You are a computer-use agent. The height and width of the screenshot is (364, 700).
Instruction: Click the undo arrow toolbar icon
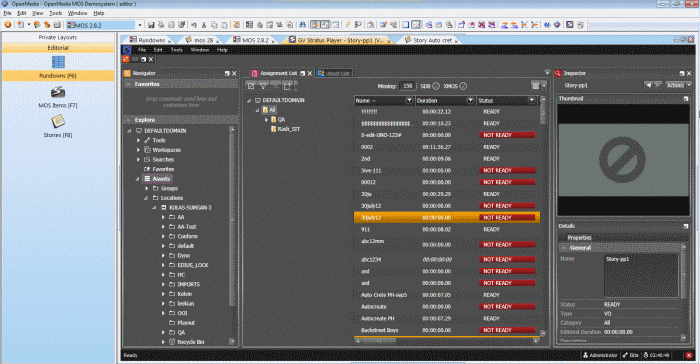coord(194,25)
